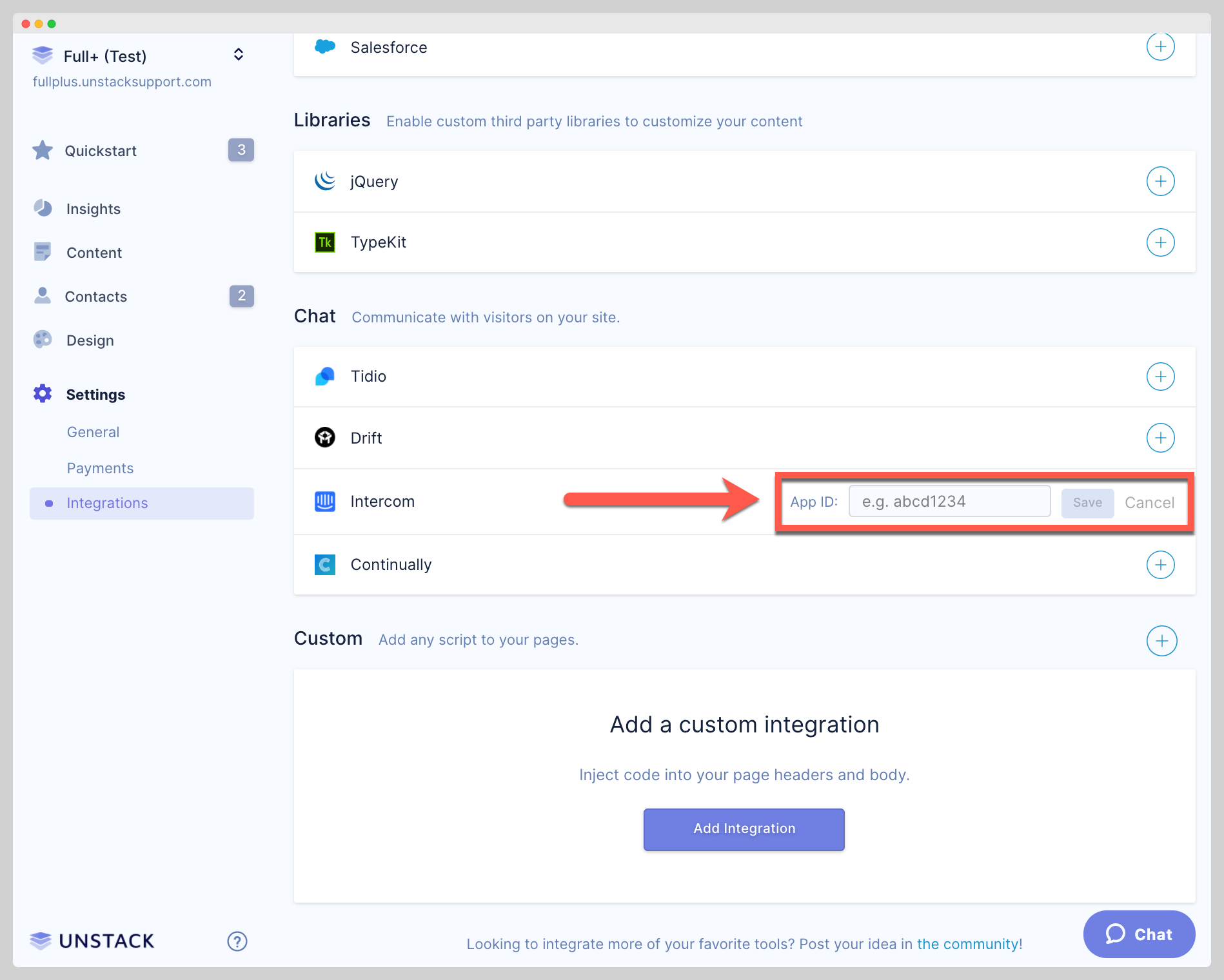Open the Chat widget bubble
This screenshot has width=1224, height=980.
point(1139,934)
